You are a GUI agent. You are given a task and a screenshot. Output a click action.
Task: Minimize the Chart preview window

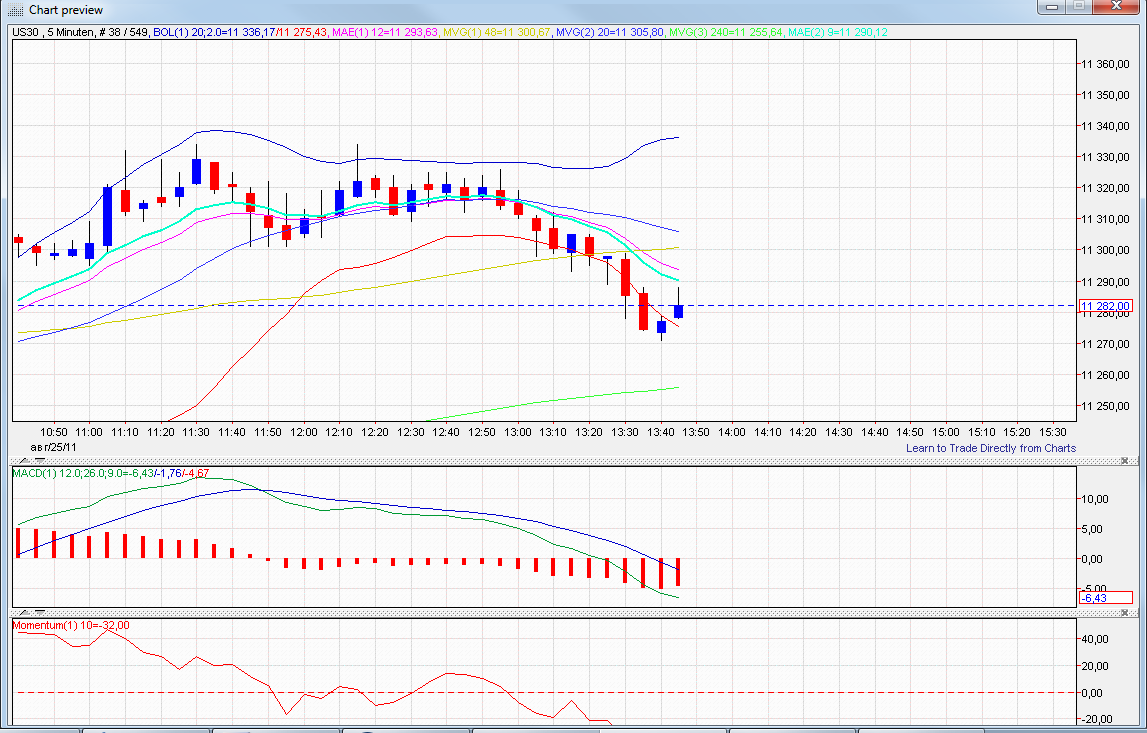click(1053, 7)
